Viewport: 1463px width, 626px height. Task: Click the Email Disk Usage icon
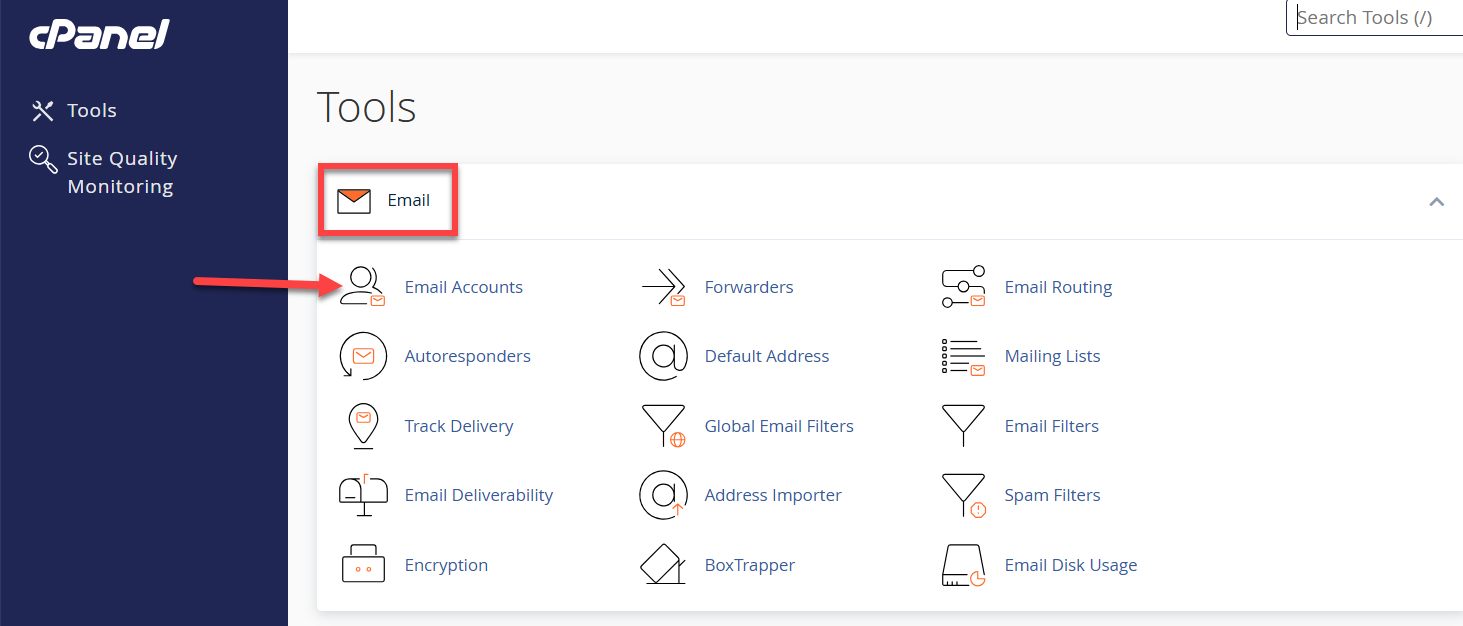pos(964,565)
